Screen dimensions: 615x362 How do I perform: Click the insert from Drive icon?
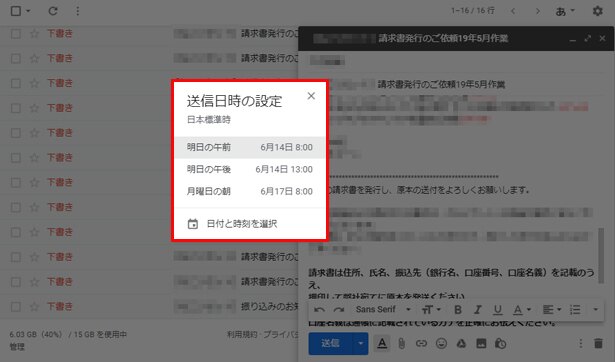[x=461, y=344]
